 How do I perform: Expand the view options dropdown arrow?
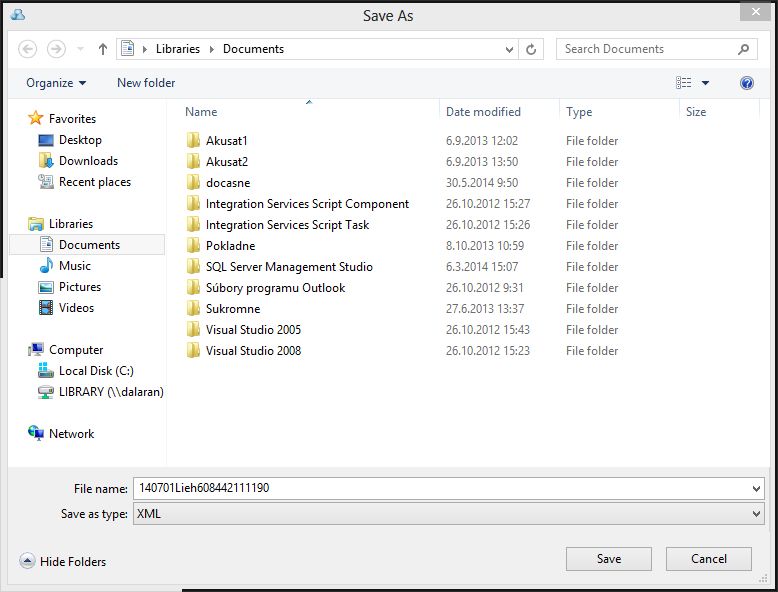point(706,83)
